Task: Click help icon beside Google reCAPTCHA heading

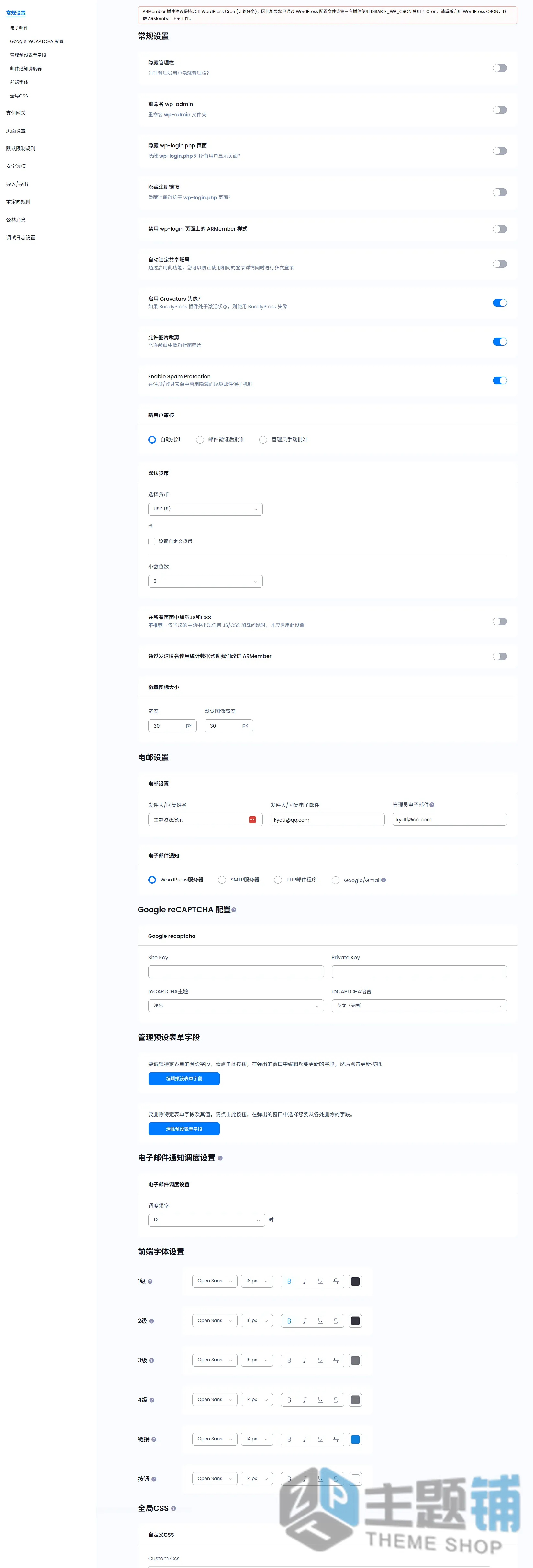Action: pyautogui.click(x=234, y=909)
